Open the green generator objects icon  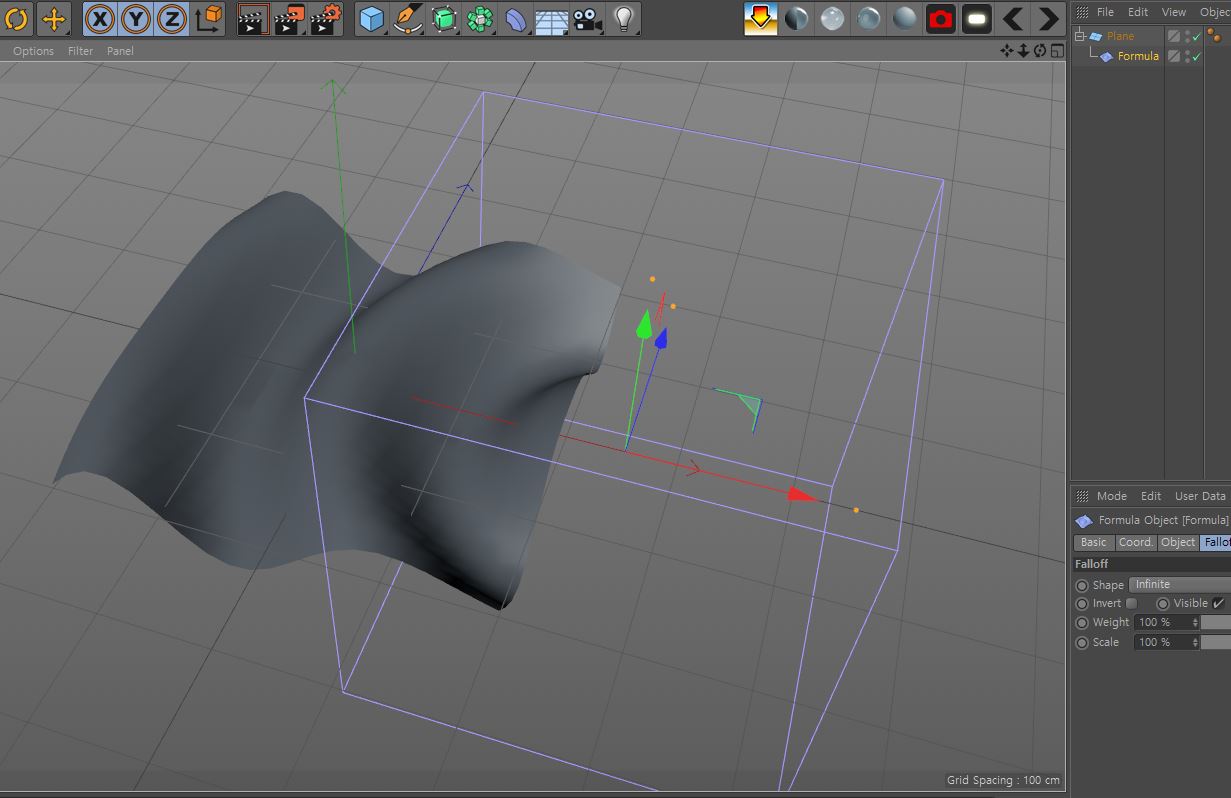pyautogui.click(x=445, y=18)
